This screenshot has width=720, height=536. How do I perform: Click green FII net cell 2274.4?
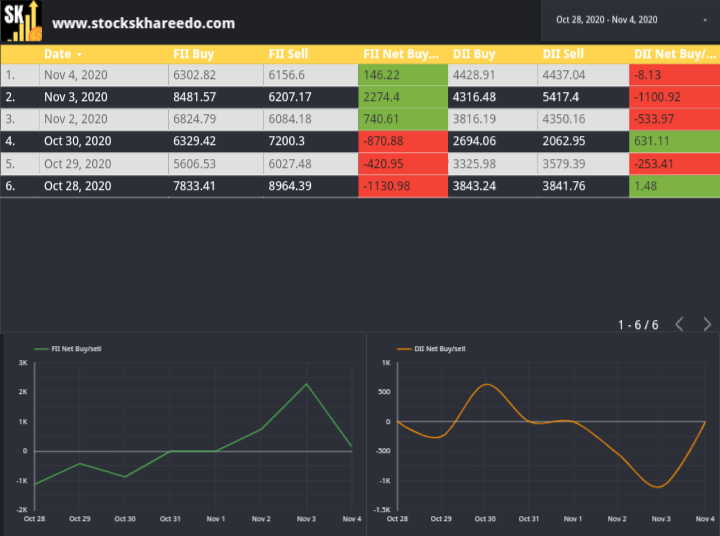[403, 97]
